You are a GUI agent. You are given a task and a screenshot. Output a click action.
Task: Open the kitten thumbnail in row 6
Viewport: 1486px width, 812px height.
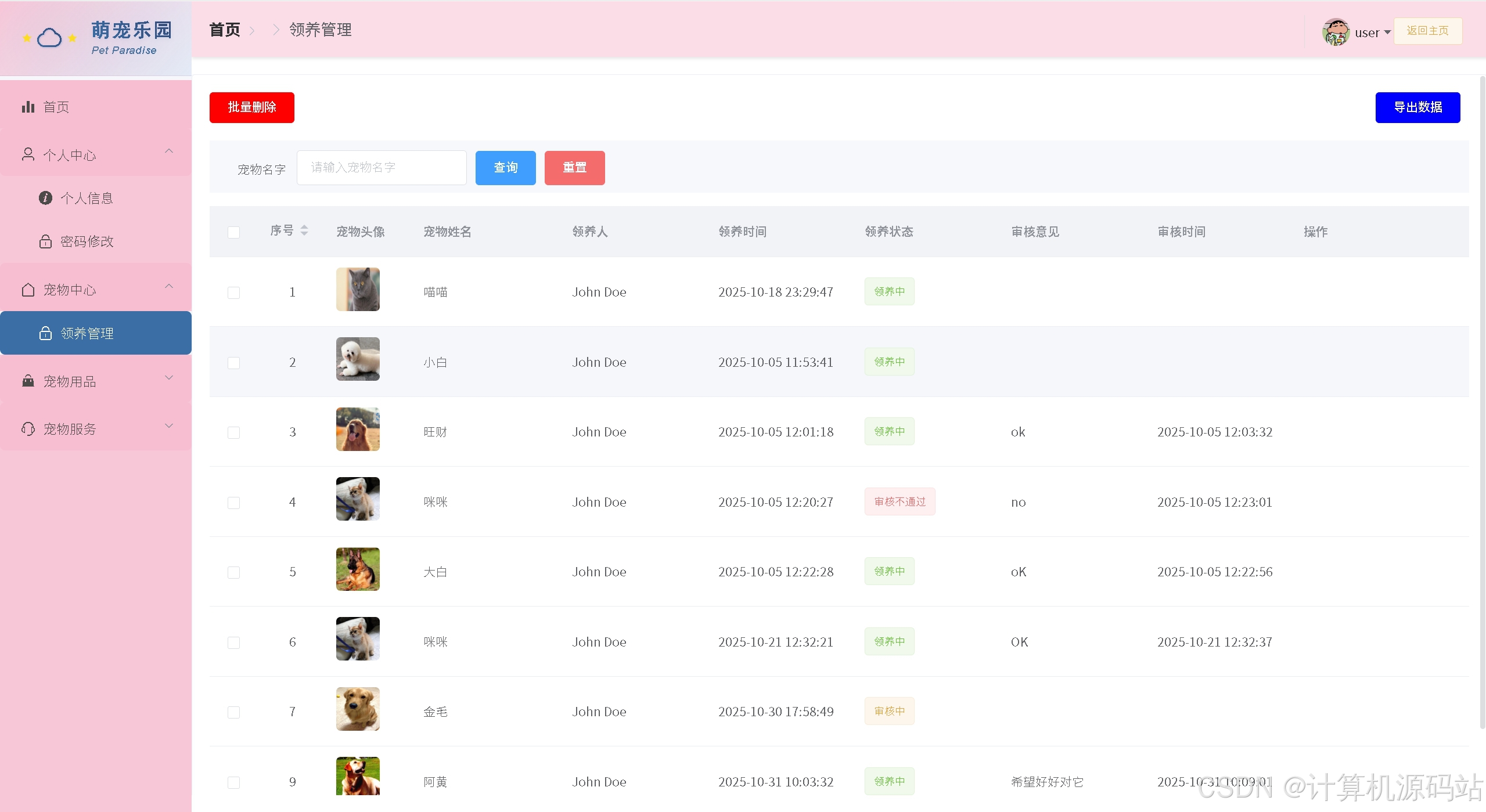point(358,638)
